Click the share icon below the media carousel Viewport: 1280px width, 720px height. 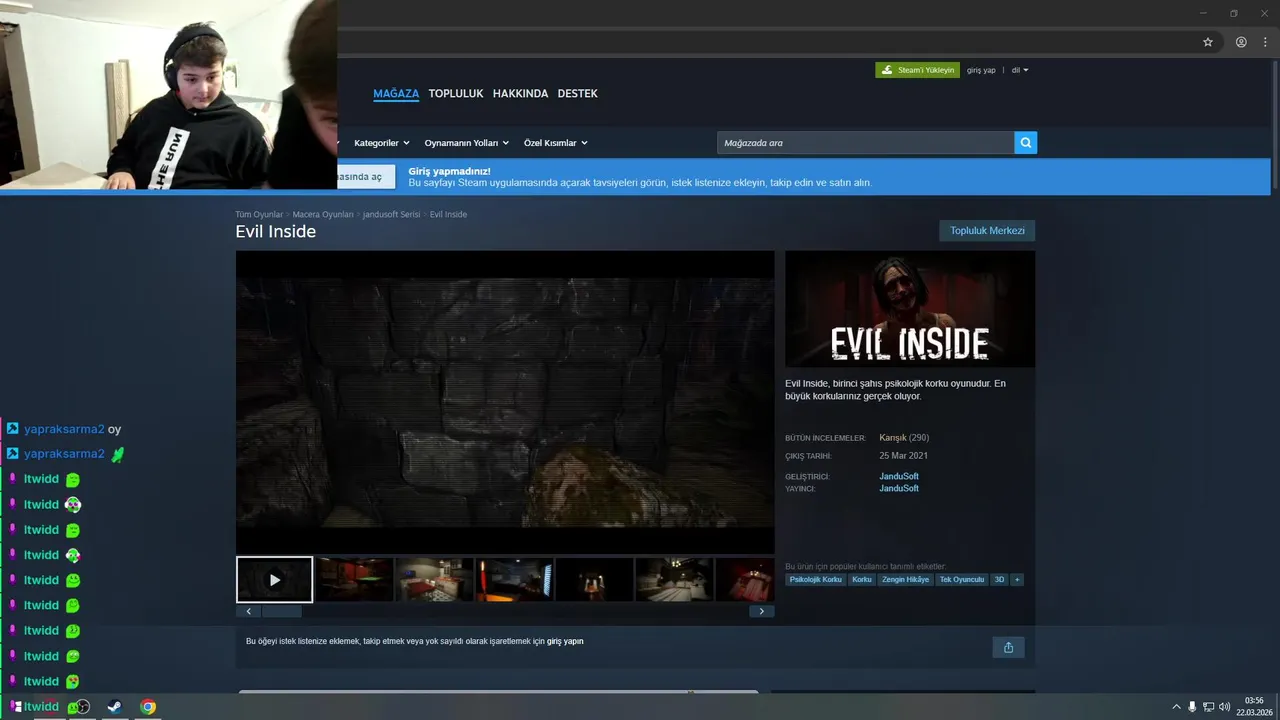coord(1008,647)
